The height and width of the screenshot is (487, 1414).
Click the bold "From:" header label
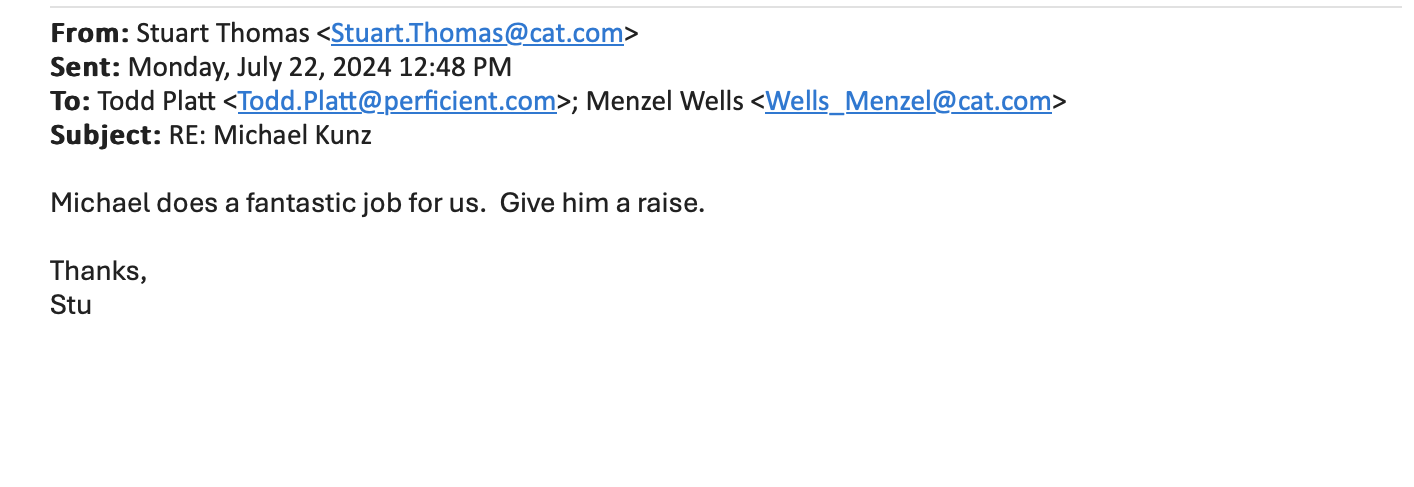[x=89, y=33]
